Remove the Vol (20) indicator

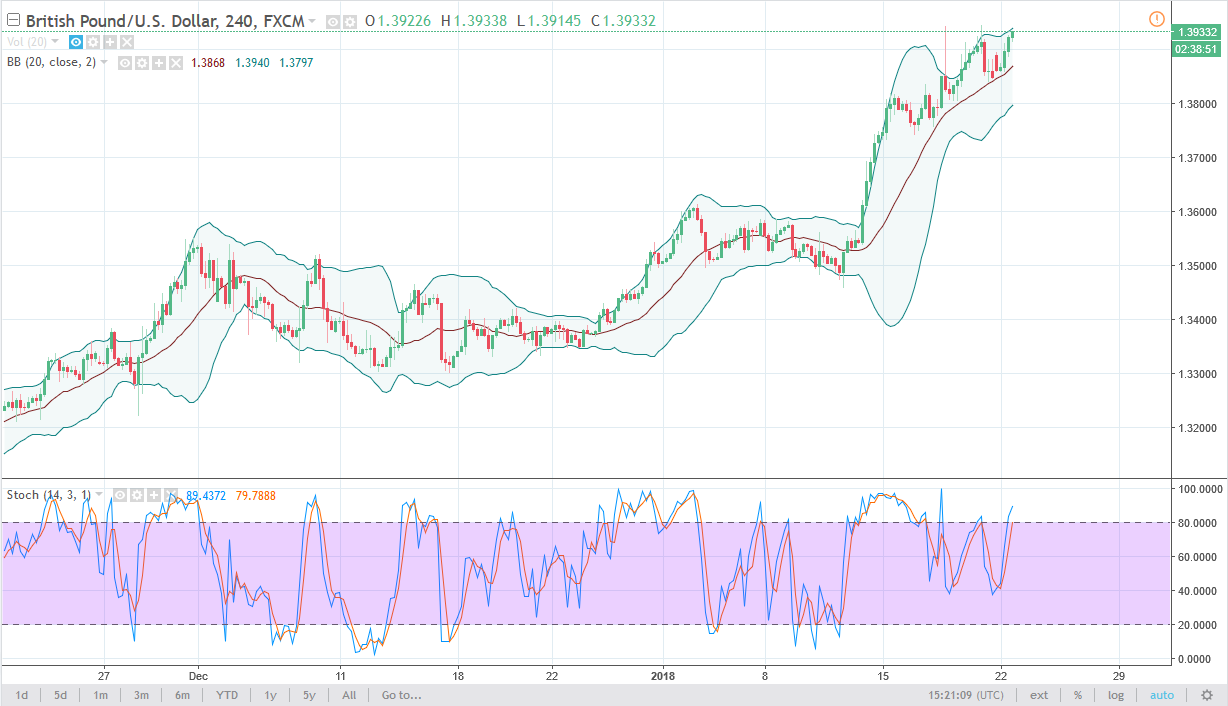point(127,42)
